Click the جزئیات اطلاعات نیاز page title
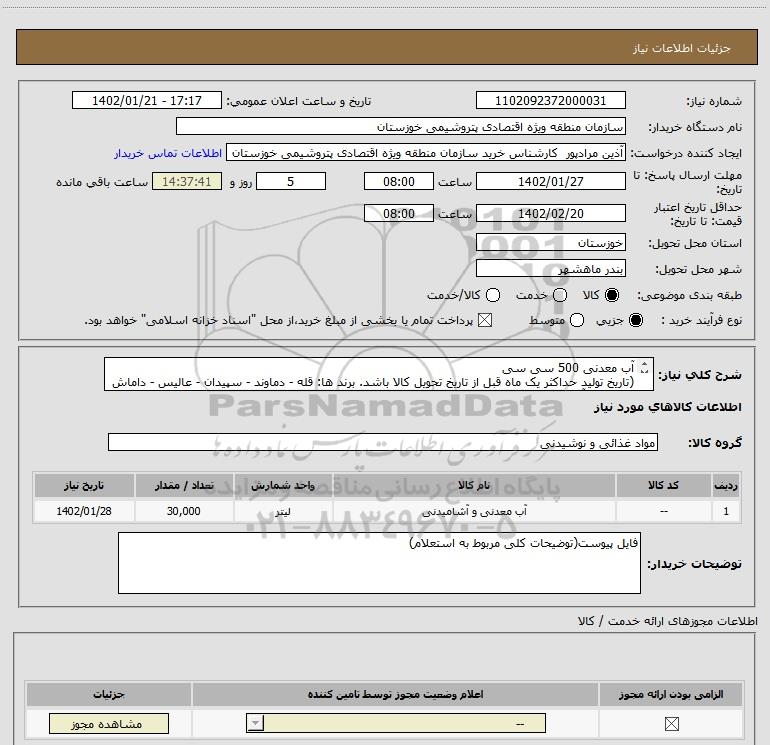The image size is (770, 745). pyautogui.click(x=682, y=48)
